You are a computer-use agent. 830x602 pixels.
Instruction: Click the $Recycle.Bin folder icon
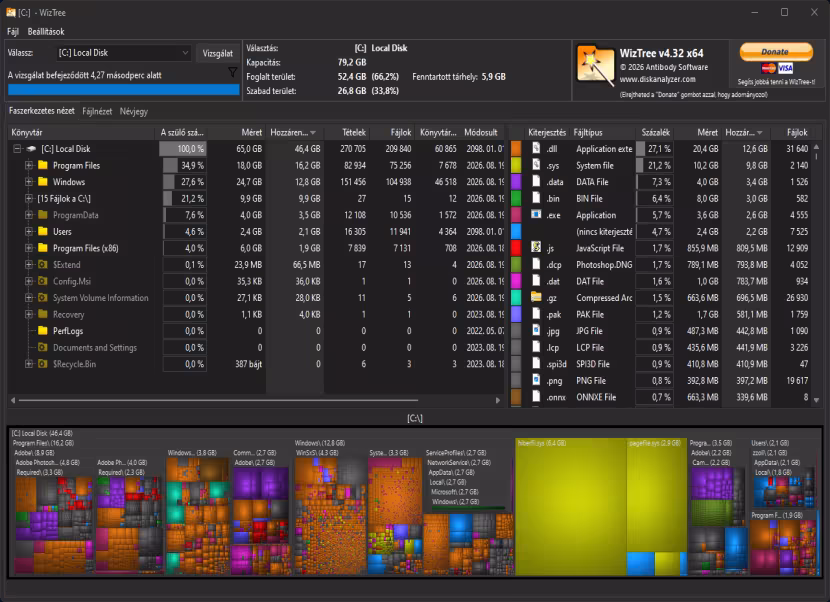43,364
